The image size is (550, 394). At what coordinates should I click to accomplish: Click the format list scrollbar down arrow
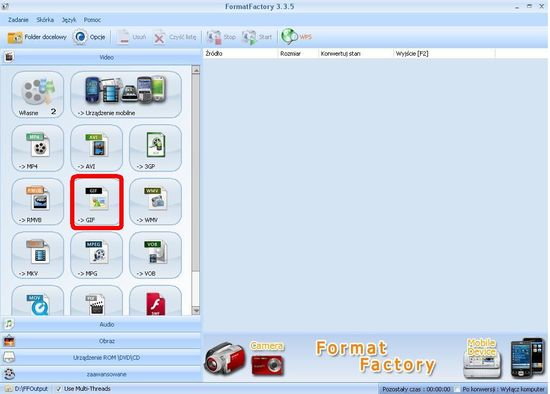[x=196, y=310]
